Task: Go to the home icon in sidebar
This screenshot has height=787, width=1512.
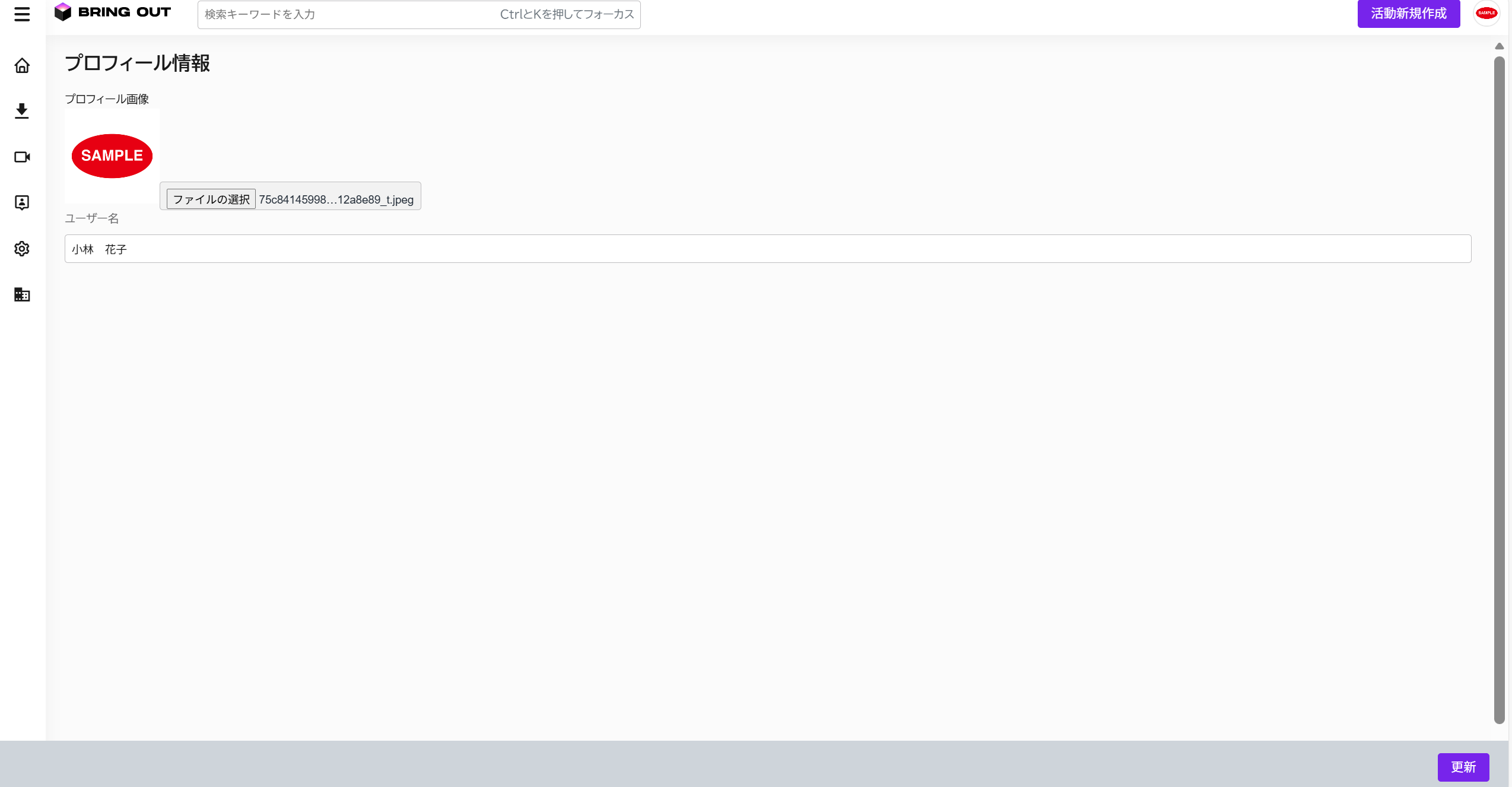Action: 22,65
